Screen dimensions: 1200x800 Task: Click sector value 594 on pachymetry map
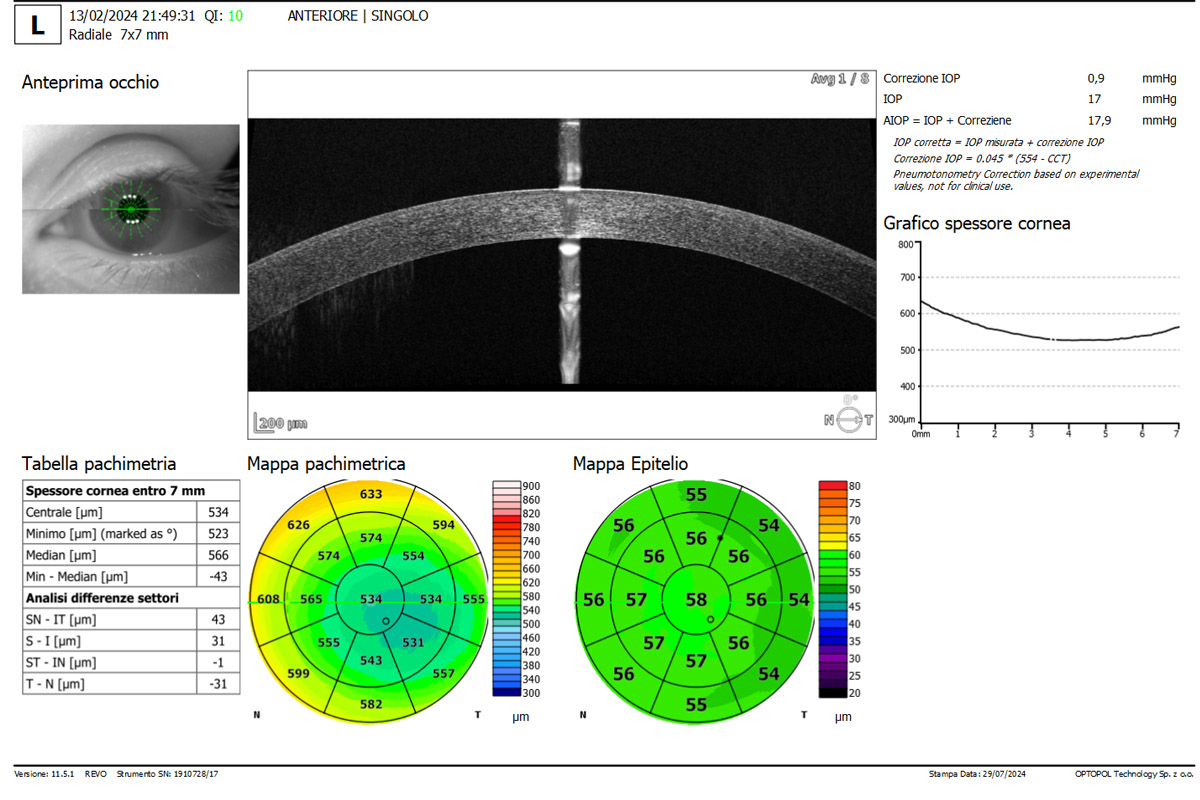(443, 524)
